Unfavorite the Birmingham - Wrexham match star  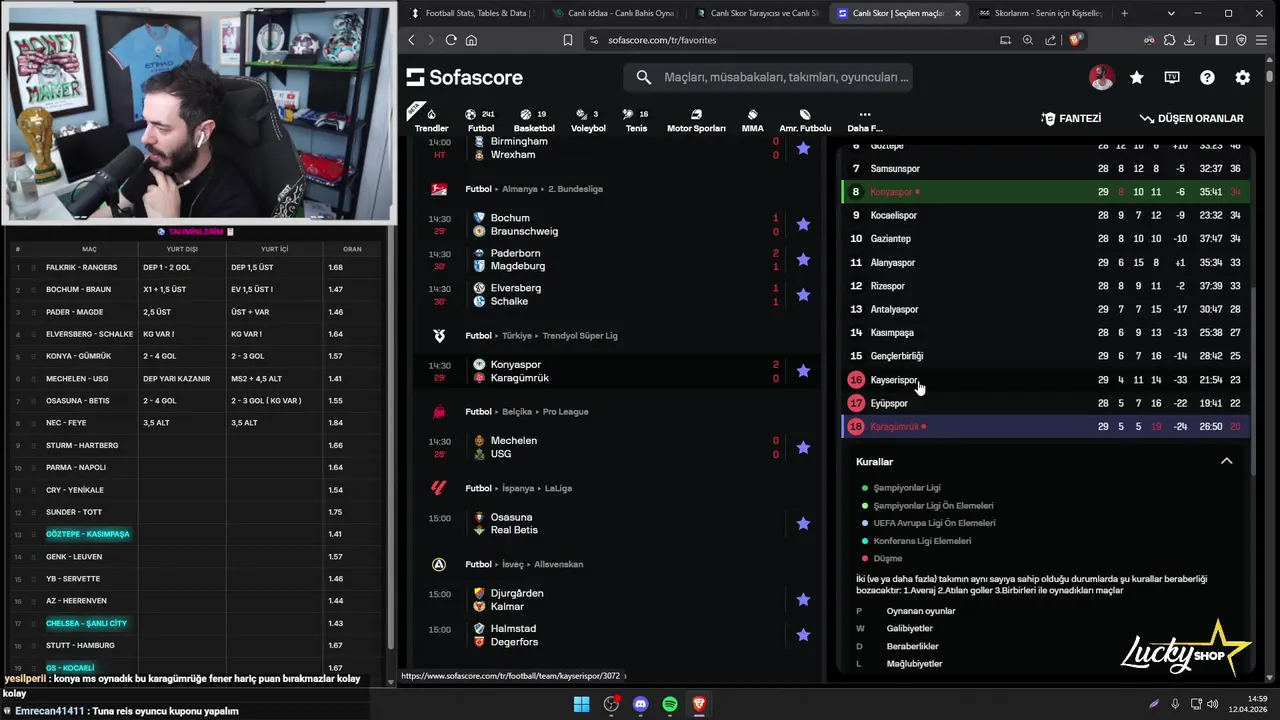(x=803, y=148)
